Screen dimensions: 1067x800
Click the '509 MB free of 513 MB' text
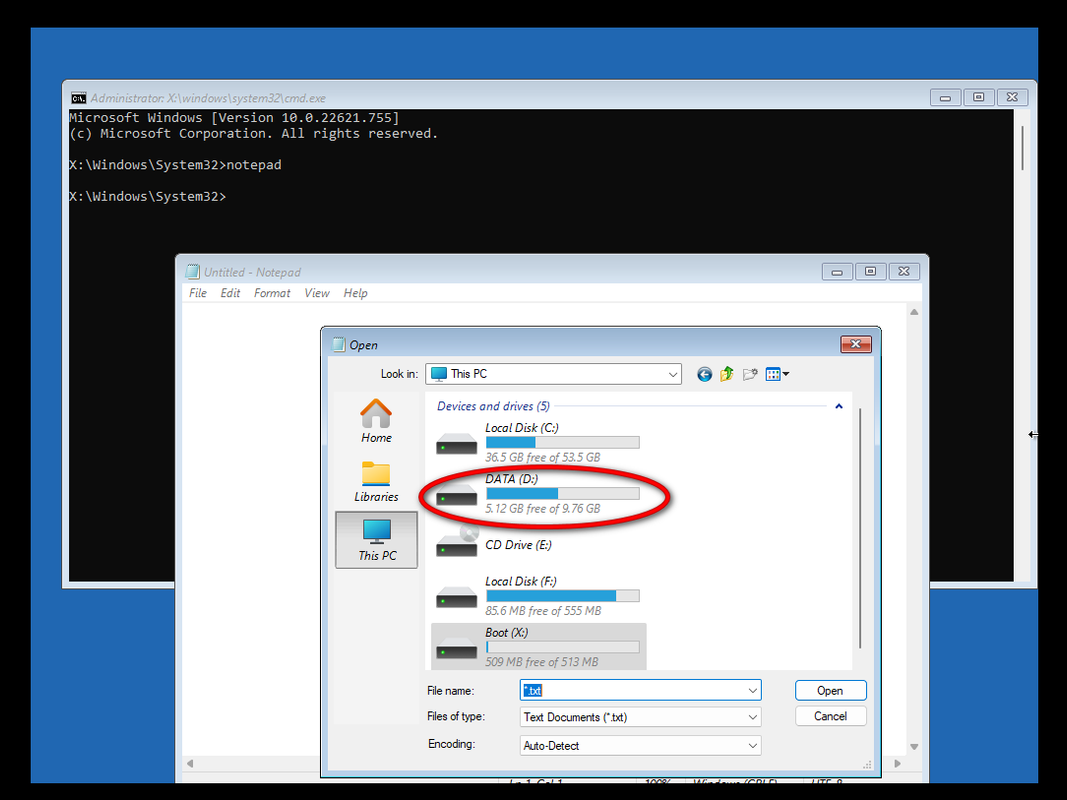pyautogui.click(x=542, y=662)
